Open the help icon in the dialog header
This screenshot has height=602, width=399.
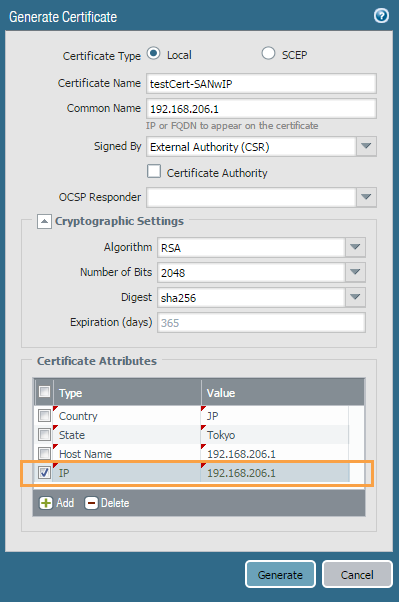pyautogui.click(x=381, y=16)
